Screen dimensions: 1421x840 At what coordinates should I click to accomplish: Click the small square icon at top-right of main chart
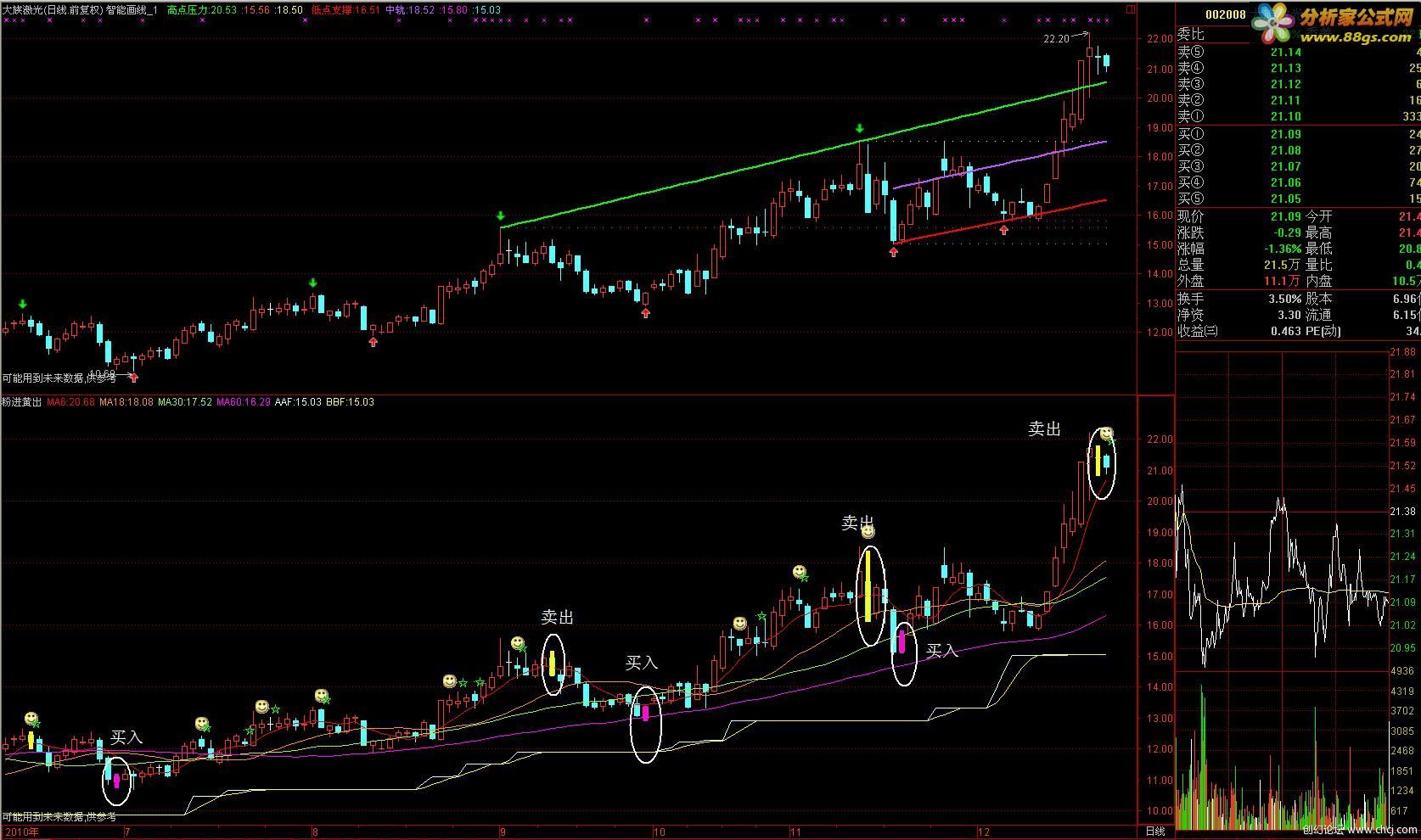[1130, 10]
